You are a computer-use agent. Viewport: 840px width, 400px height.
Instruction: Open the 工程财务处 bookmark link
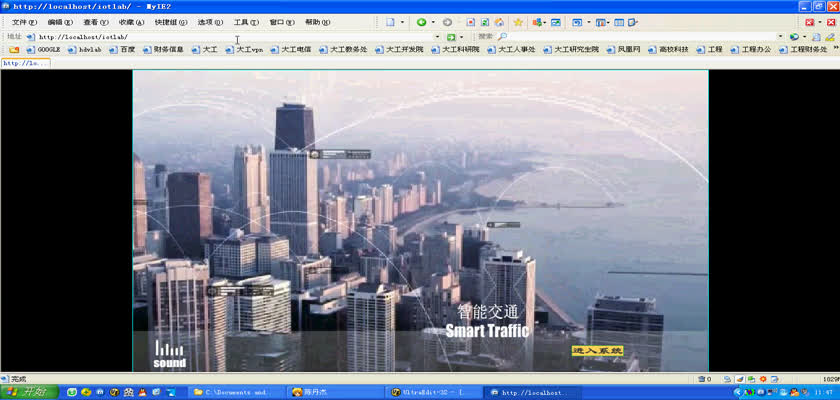pyautogui.click(x=804, y=49)
